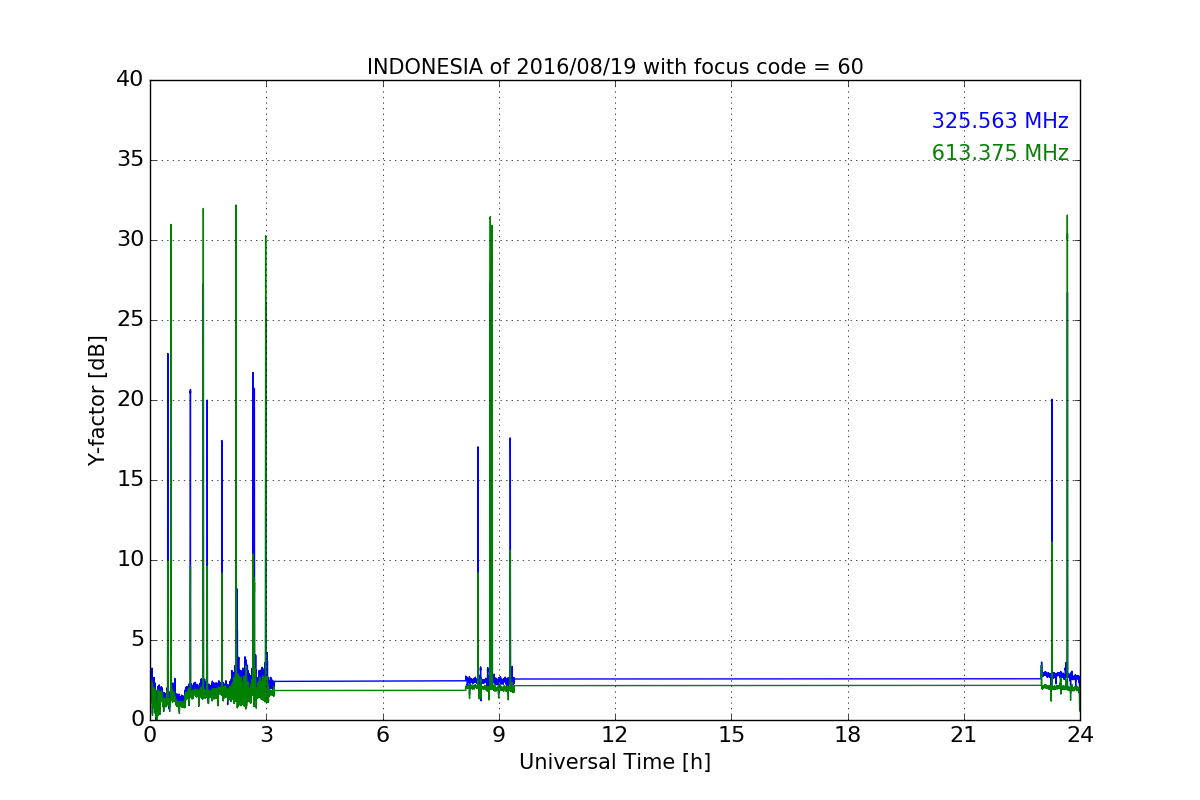Click the y-axis tick label 20
This screenshot has height=800, width=1200.
pyautogui.click(x=130, y=400)
